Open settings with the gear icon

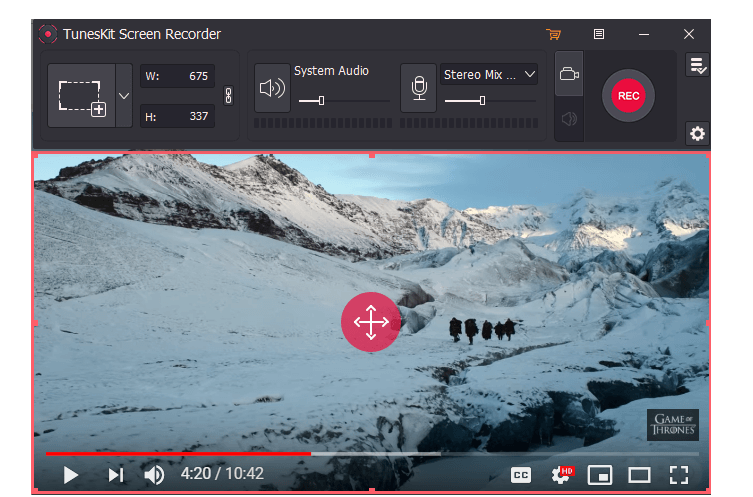point(697,133)
